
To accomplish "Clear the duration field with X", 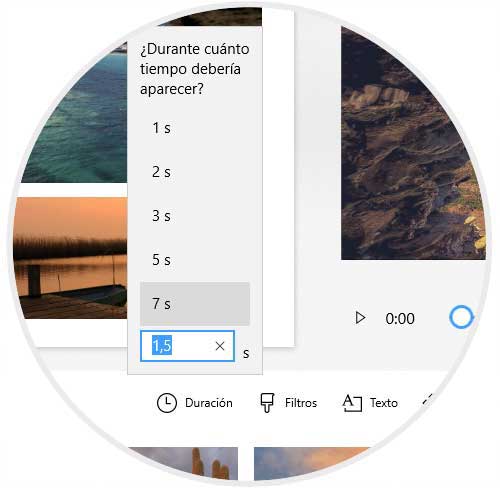I will [220, 346].
